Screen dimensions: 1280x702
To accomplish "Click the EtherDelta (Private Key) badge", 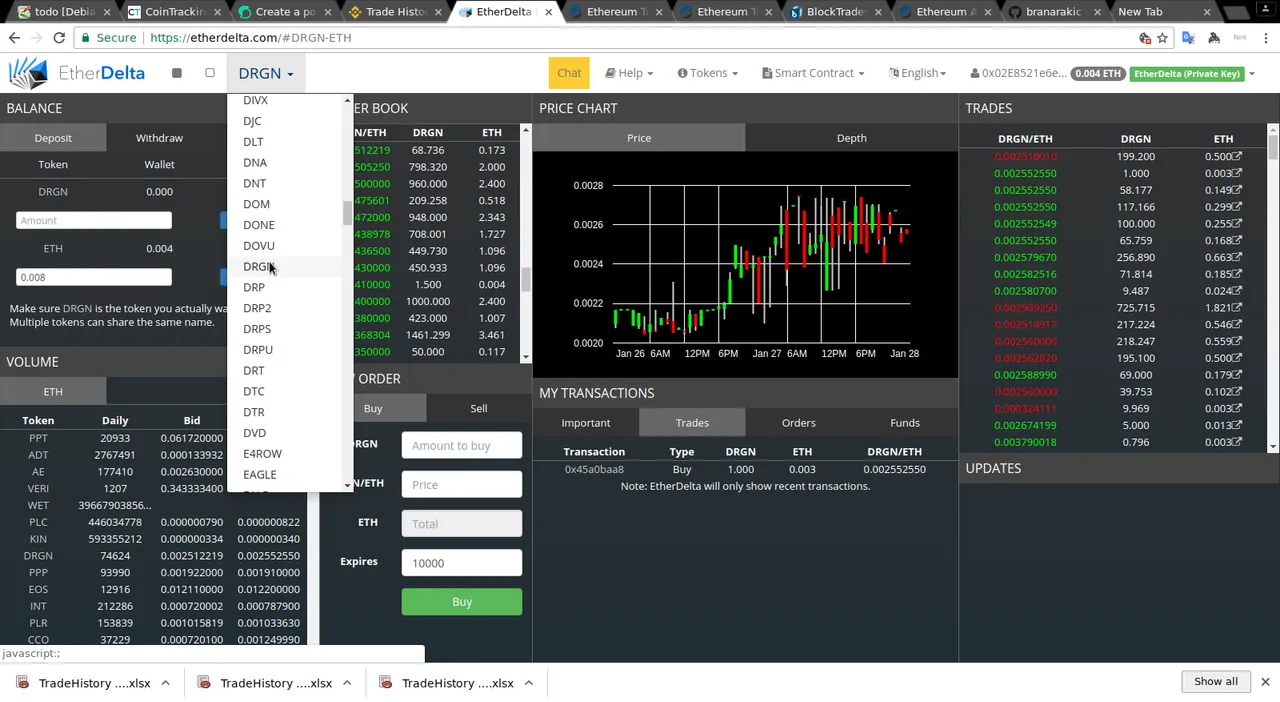I will tap(1187, 74).
